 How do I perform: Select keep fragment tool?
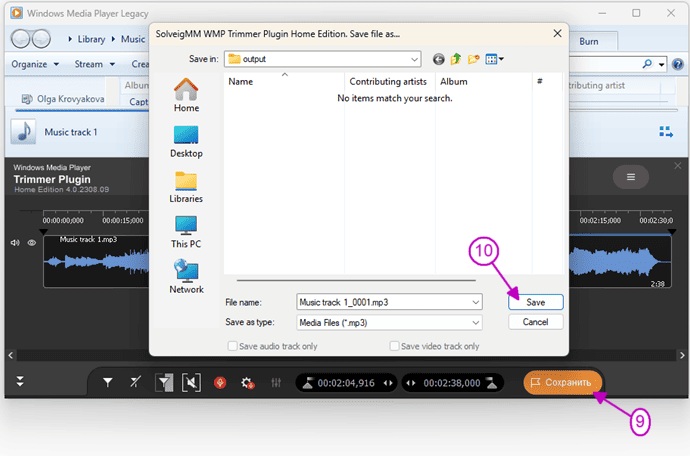[164, 382]
